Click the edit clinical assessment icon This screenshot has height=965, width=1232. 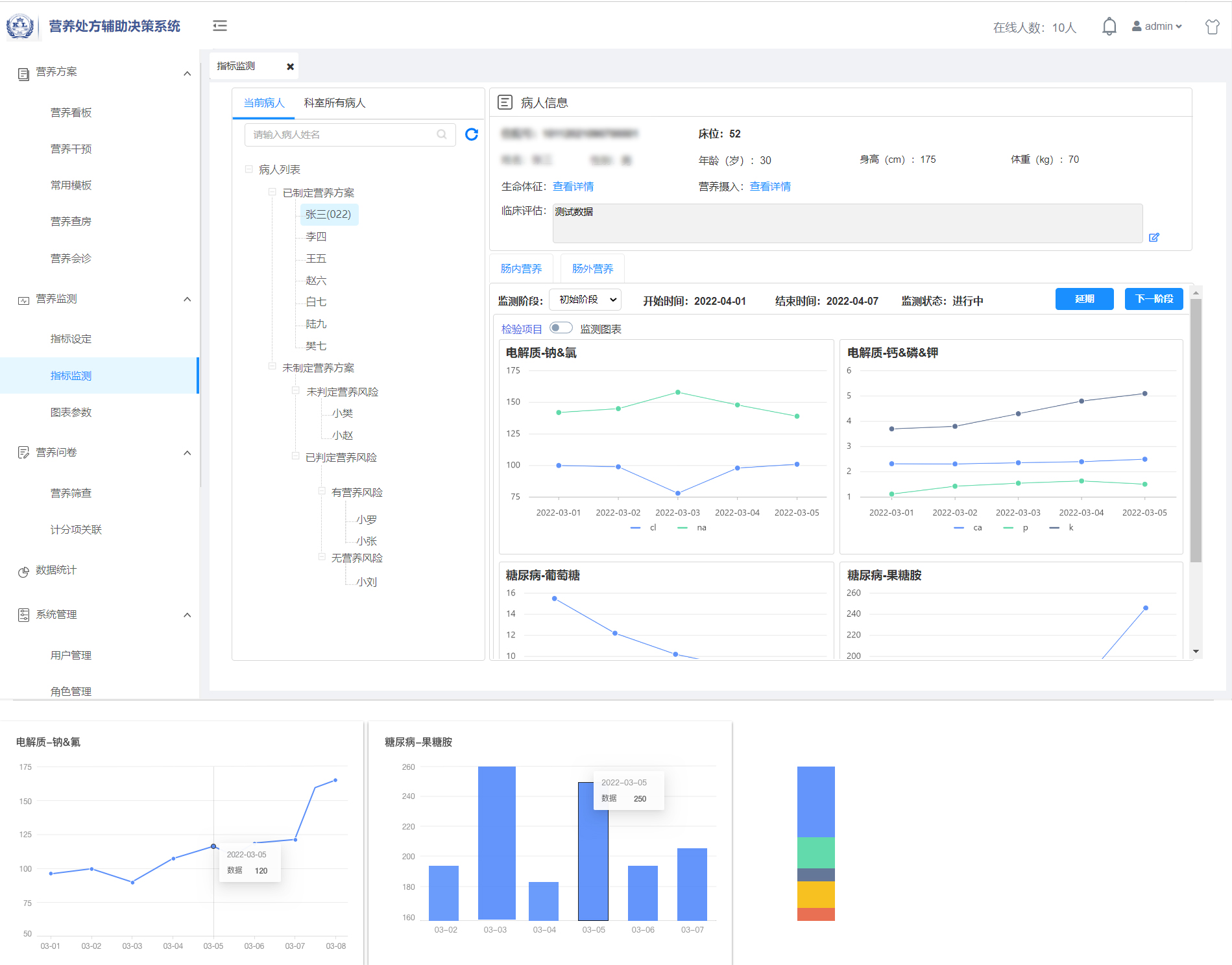click(x=1153, y=237)
